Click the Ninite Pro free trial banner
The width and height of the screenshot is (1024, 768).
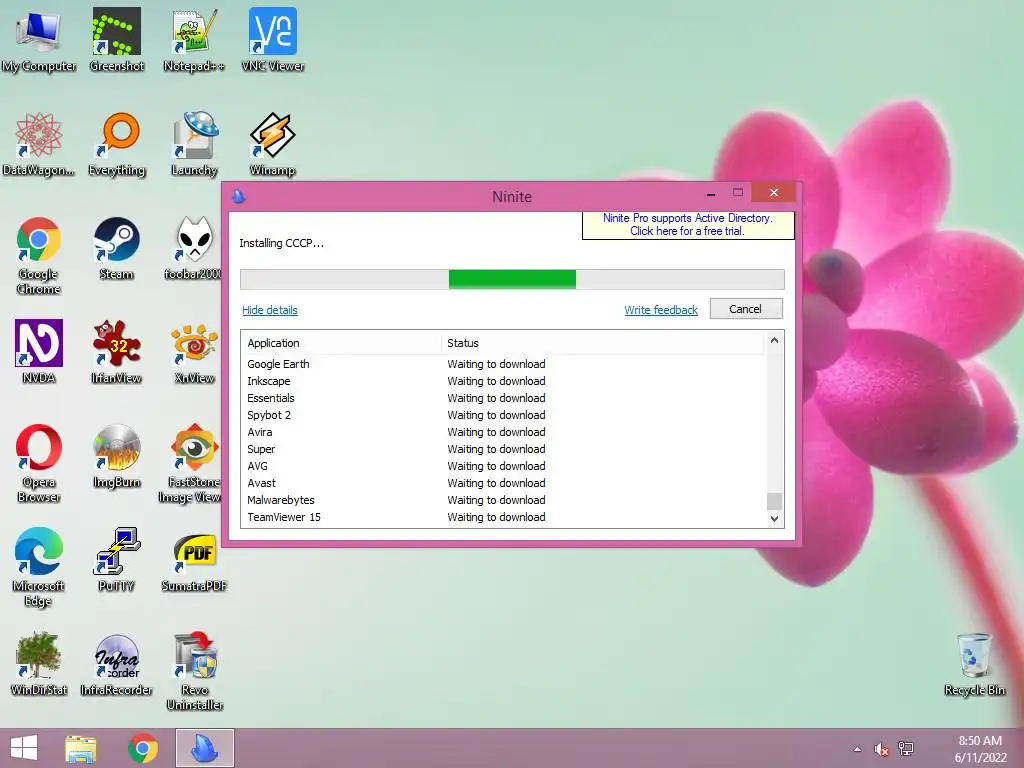[x=688, y=225]
